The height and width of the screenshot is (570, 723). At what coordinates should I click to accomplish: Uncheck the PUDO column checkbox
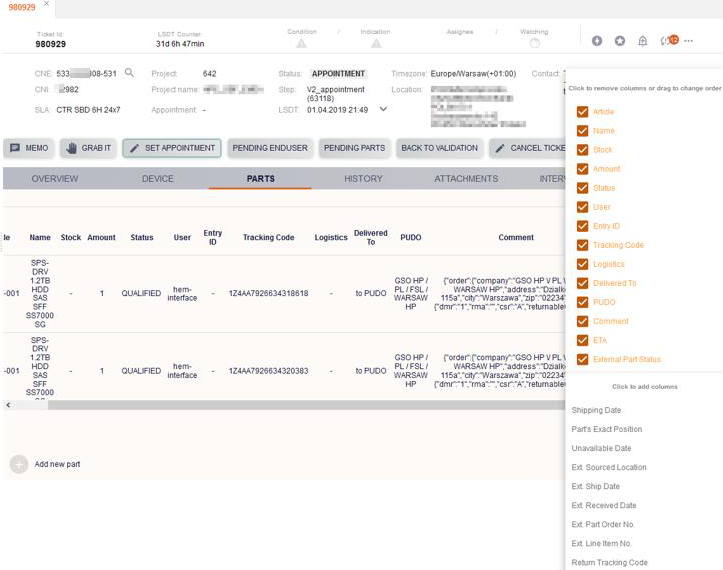coord(582,302)
